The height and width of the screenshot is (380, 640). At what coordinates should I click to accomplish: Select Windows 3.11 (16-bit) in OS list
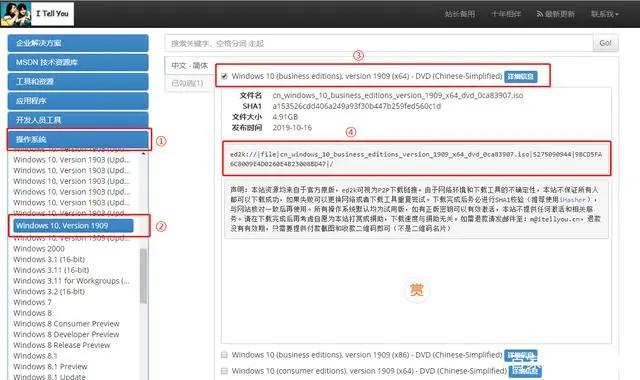[51, 270]
